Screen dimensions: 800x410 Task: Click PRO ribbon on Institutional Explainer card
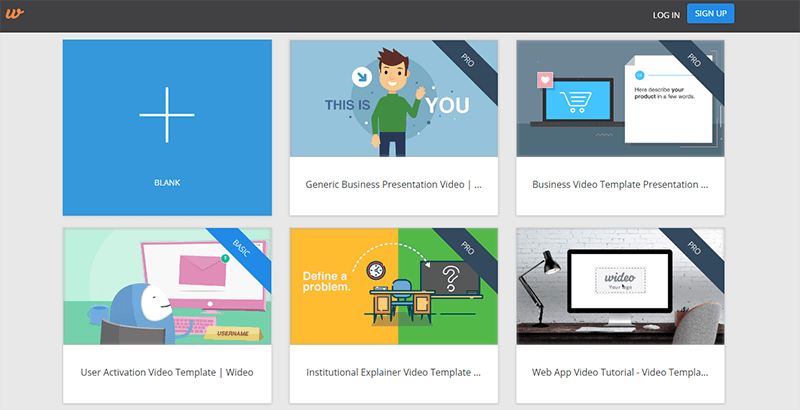468,248
